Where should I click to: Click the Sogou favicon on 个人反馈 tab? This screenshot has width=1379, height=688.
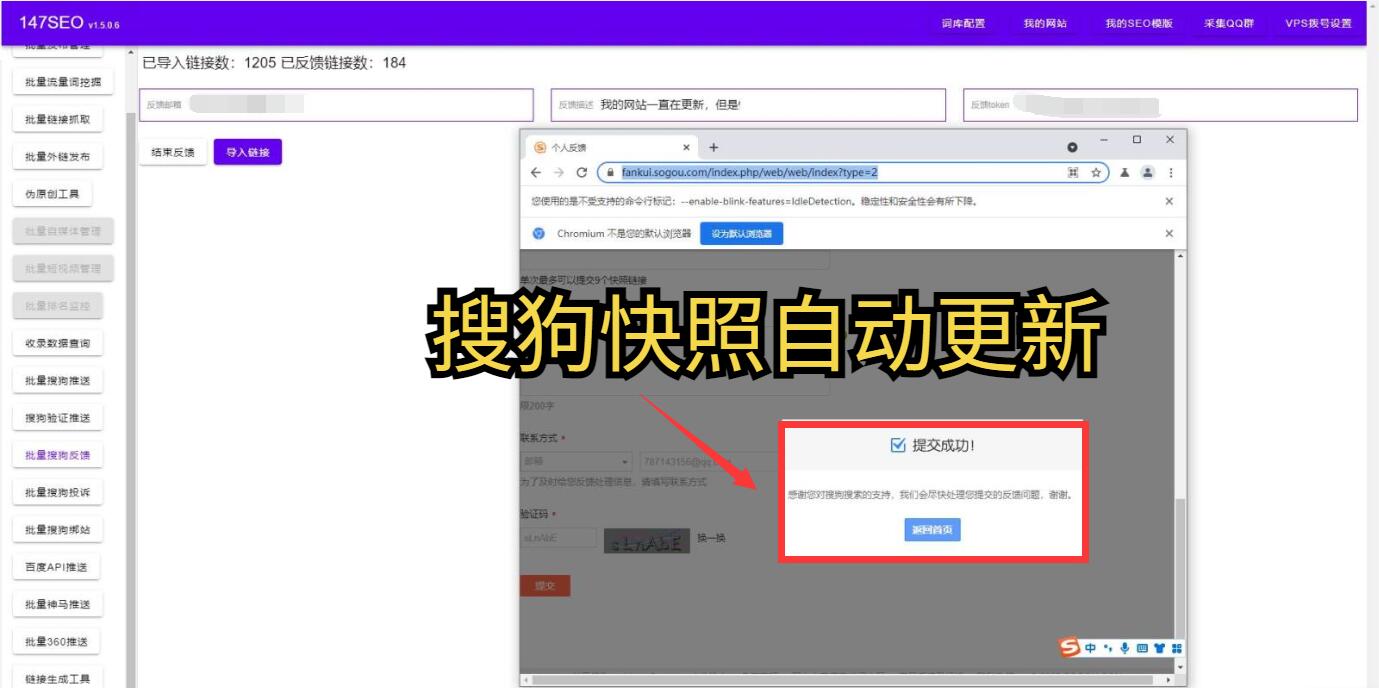[x=540, y=147]
